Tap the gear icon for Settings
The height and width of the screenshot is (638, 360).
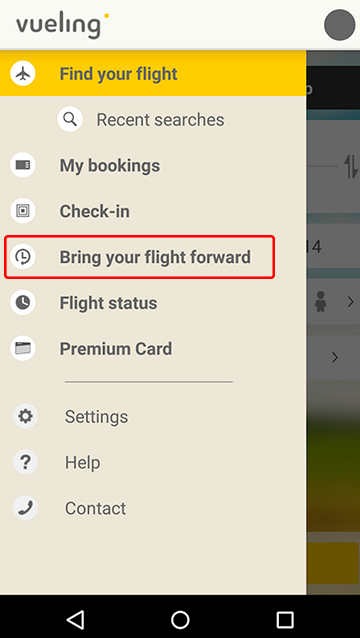[25, 416]
